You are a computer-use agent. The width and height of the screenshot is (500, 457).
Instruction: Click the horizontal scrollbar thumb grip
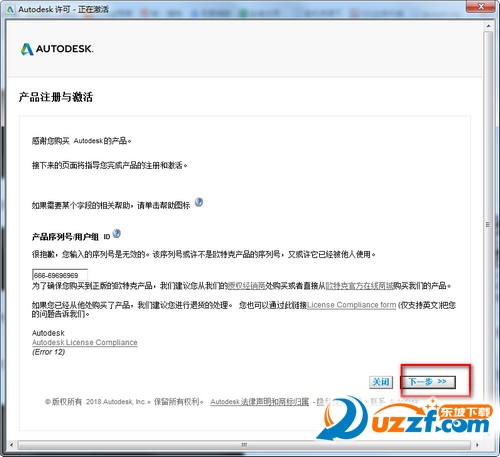[244, 445]
